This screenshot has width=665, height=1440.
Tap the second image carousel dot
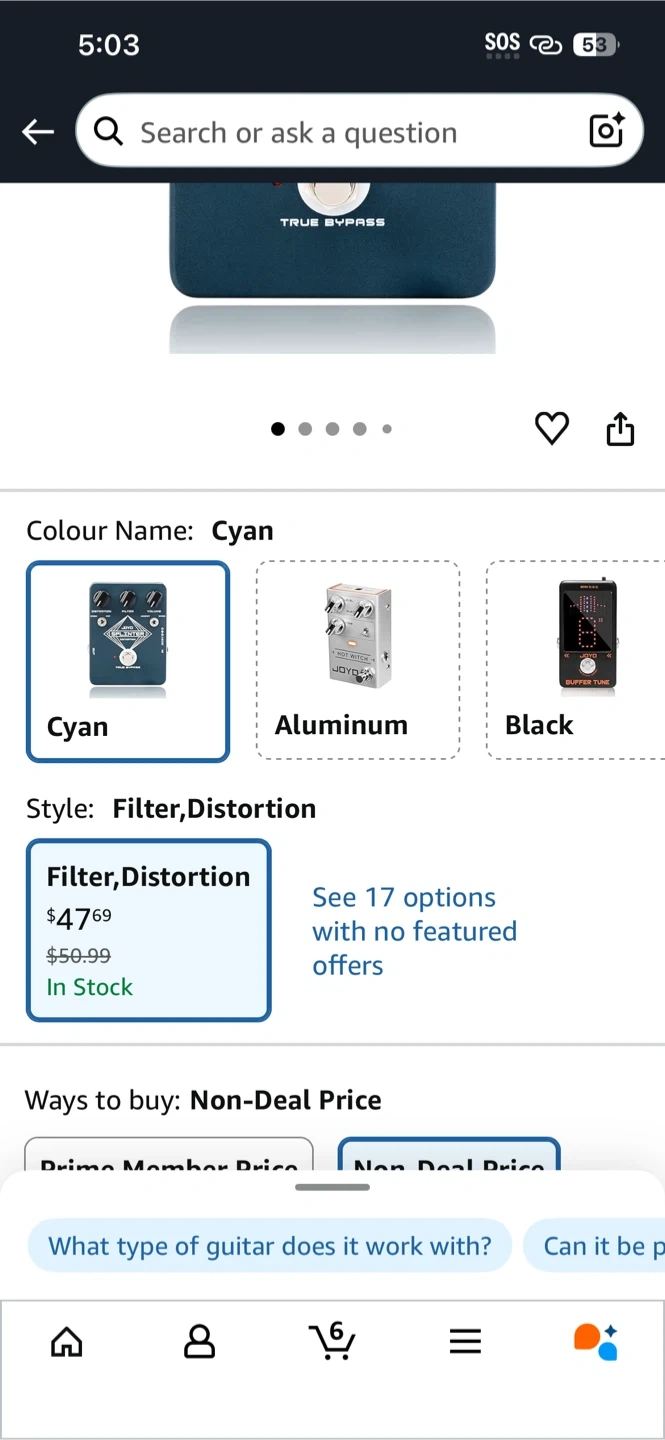click(305, 429)
